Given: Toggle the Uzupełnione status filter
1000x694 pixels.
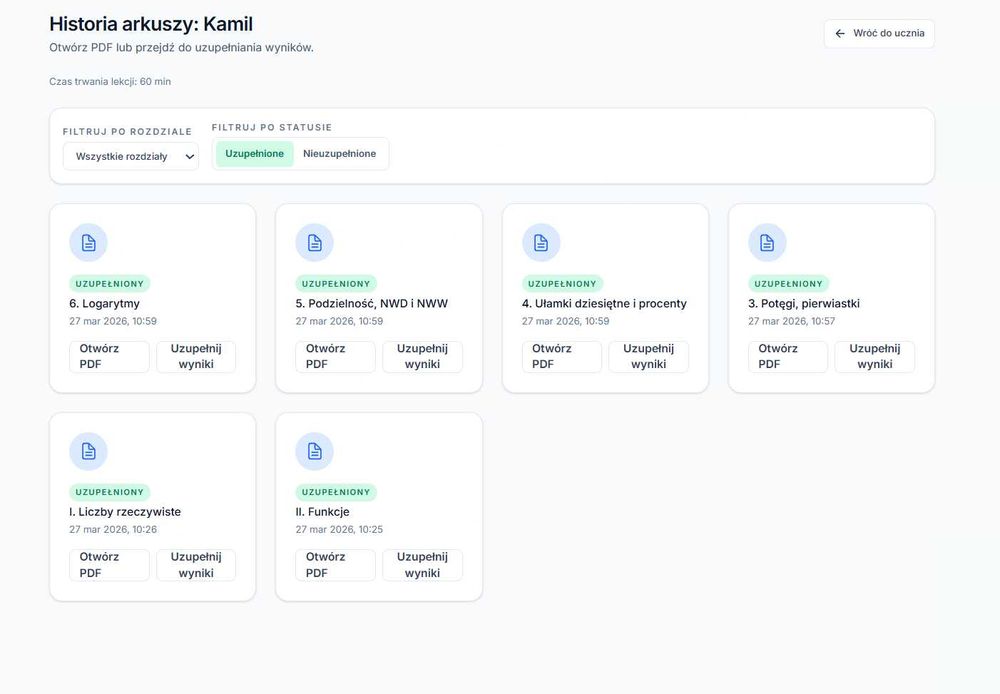Looking at the screenshot, I should [x=254, y=154].
